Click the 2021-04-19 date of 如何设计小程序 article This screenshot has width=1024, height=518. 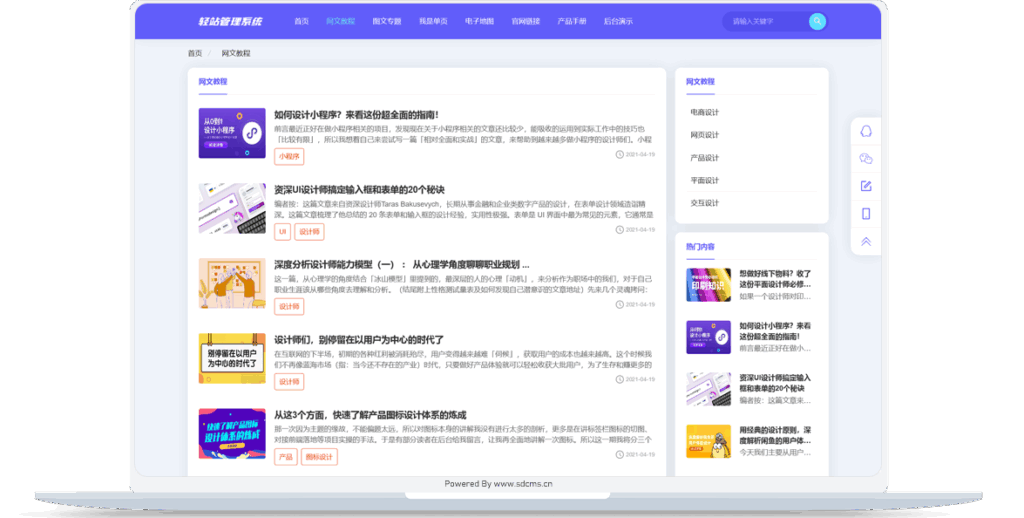tap(640, 155)
